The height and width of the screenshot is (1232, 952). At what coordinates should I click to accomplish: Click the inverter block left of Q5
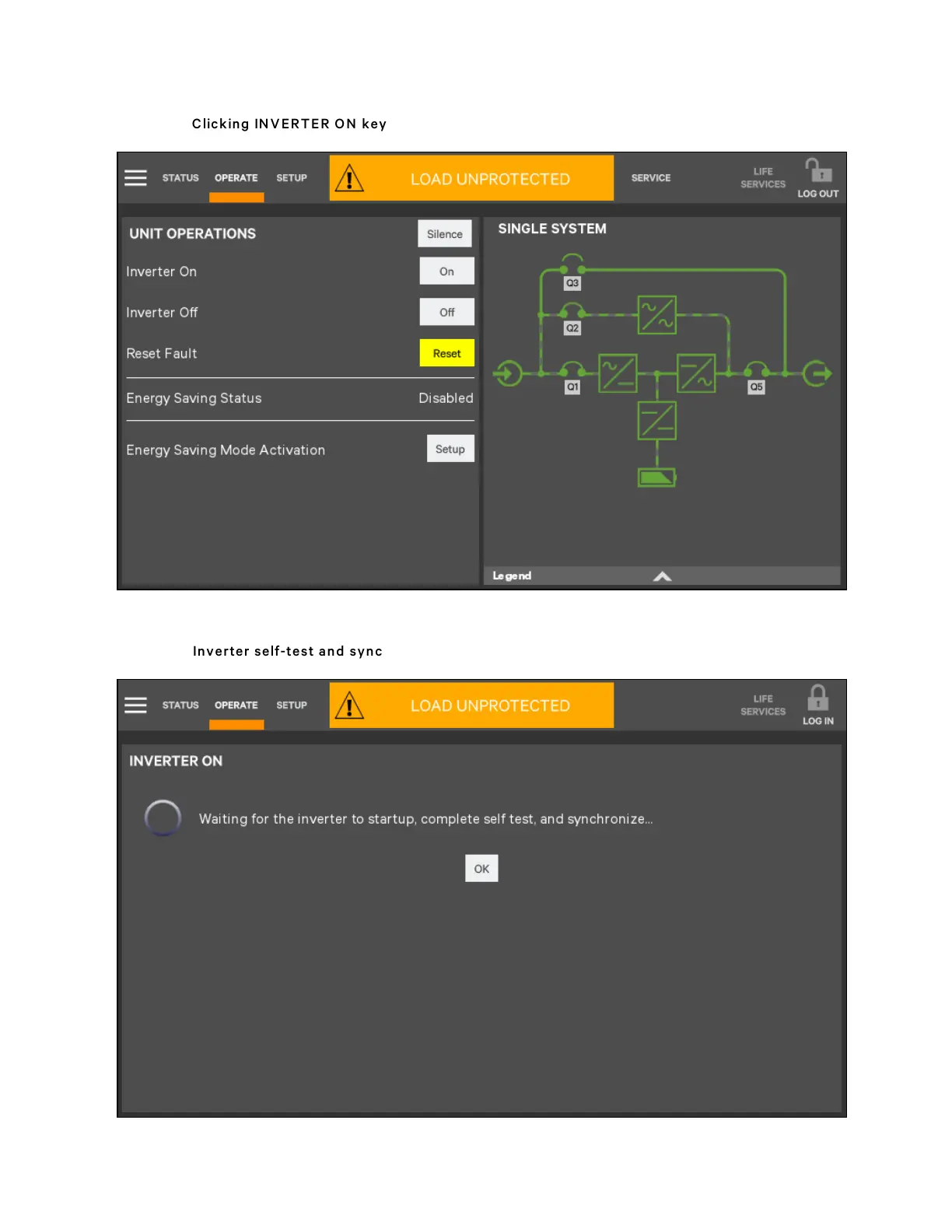[x=696, y=373]
